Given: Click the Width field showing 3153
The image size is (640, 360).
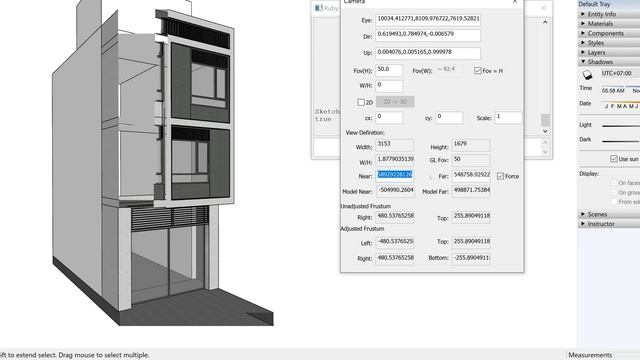Looking at the screenshot, I should (395, 145).
